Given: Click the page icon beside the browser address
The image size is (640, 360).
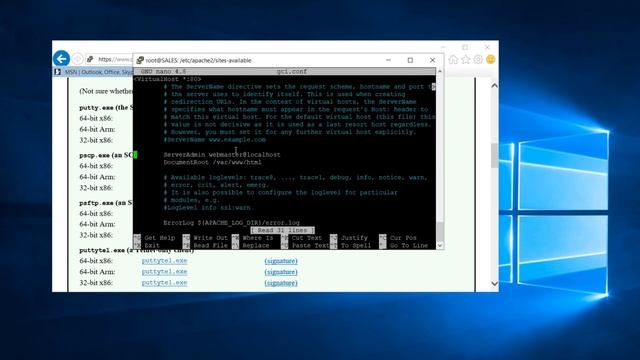Looking at the screenshot, I should click(x=90, y=59).
